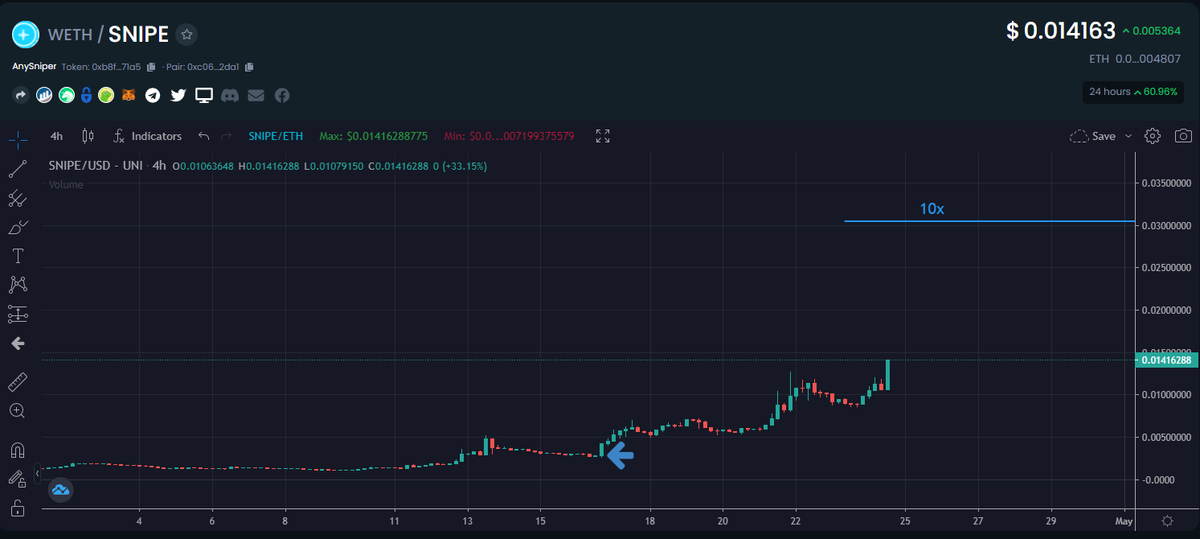Open the green unicorn Uniswap icon

pyautogui.click(x=66, y=96)
